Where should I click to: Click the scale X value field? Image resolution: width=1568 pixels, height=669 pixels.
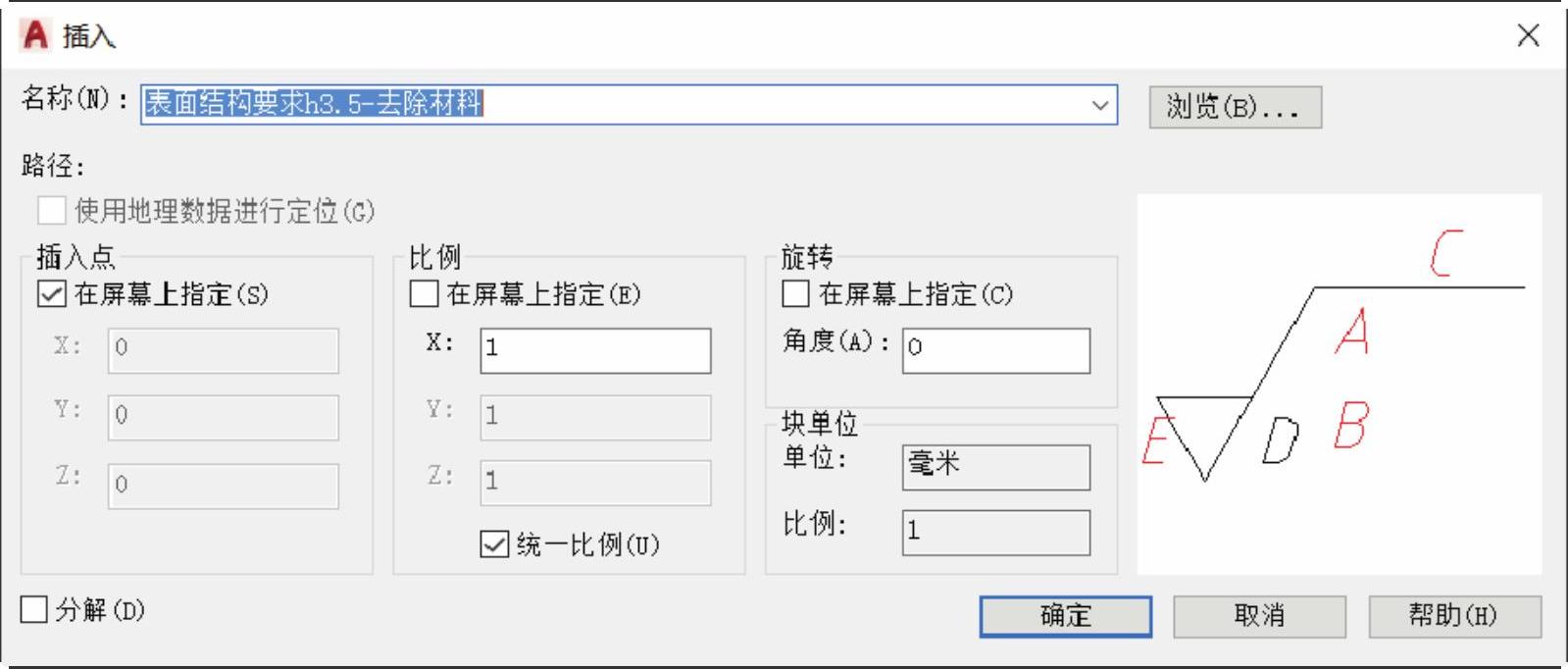coord(594,350)
